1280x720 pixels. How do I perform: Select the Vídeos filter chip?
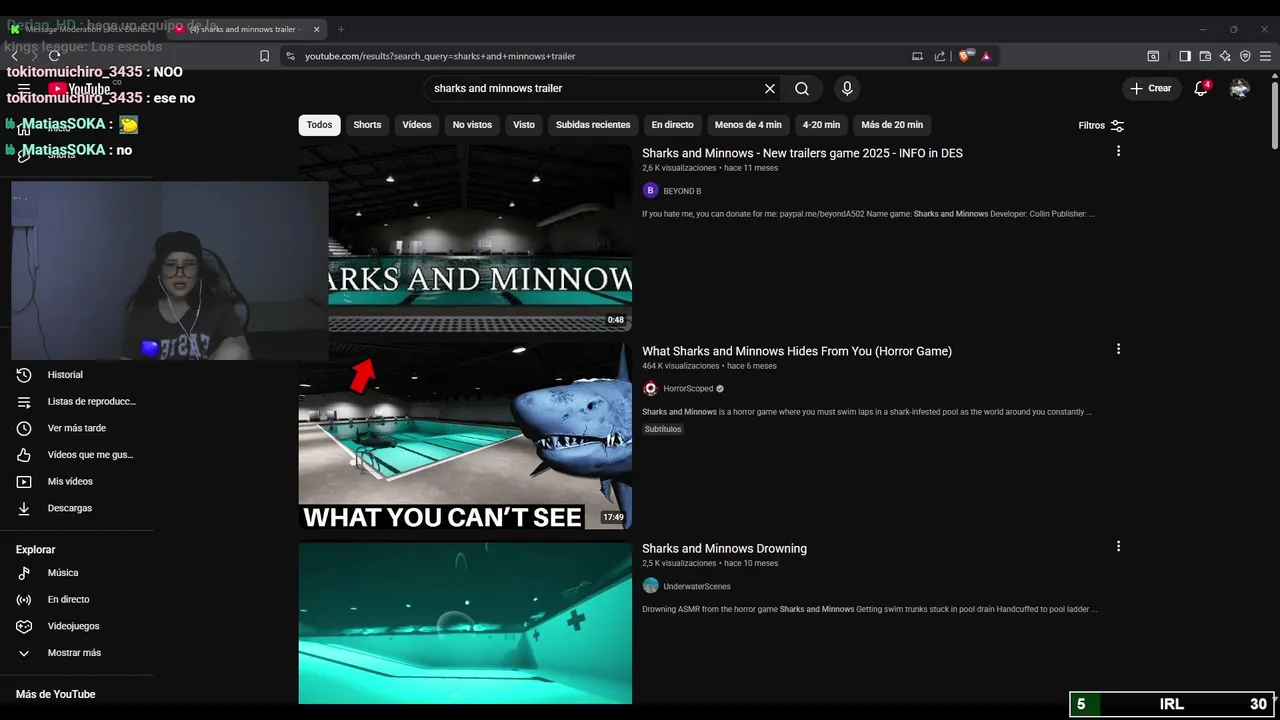417,125
